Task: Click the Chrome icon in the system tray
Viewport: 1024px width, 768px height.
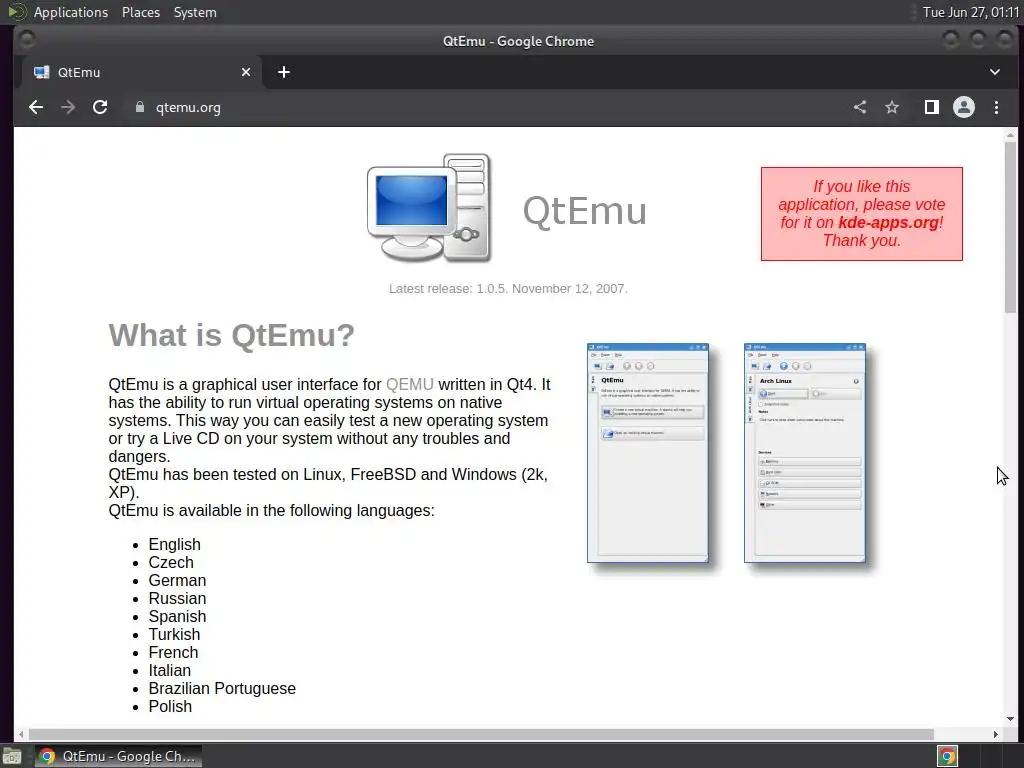Action: pos(948,756)
